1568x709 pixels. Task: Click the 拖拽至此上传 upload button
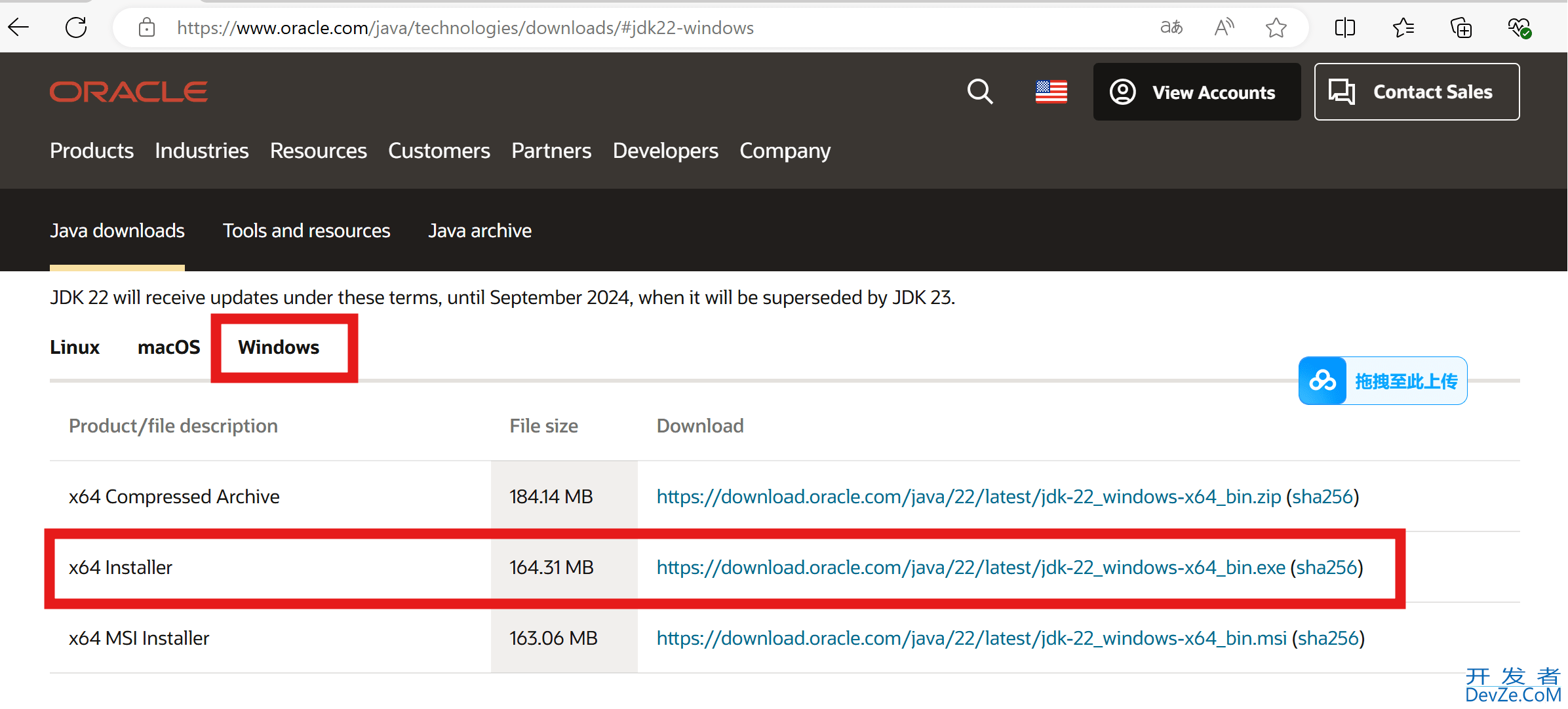(x=1383, y=381)
